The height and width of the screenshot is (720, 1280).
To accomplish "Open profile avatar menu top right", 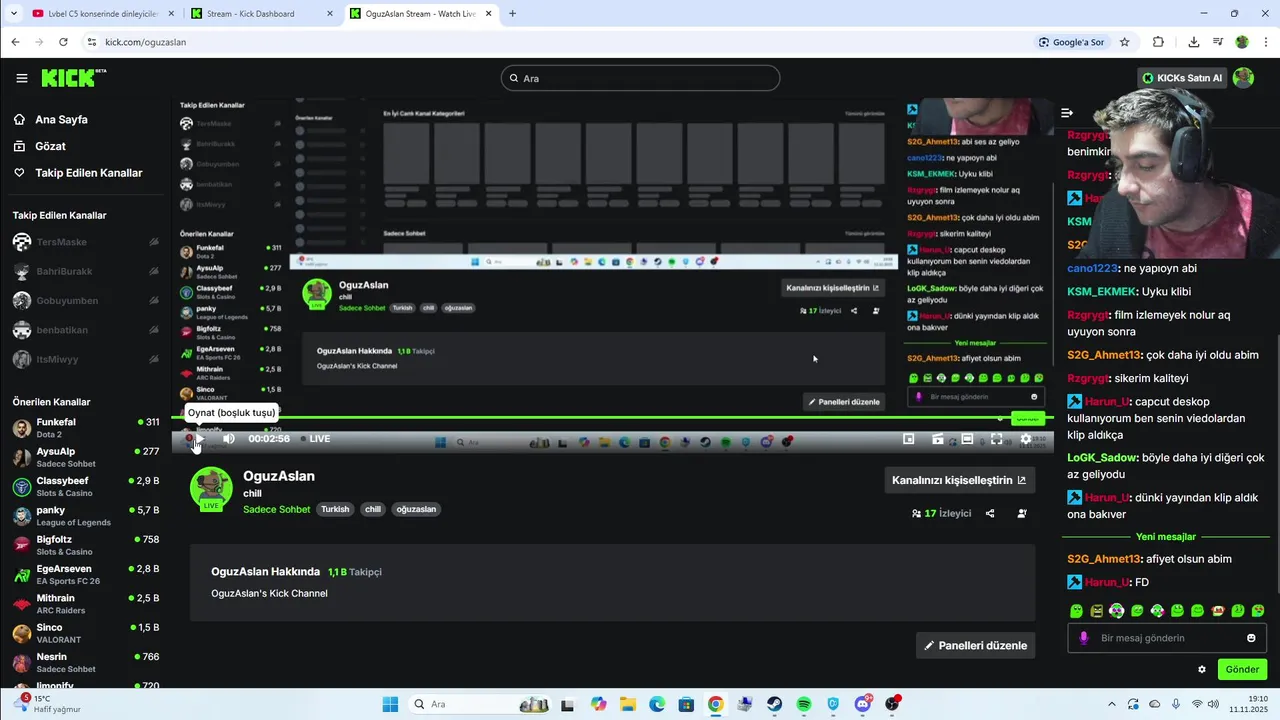I will click(1243, 78).
